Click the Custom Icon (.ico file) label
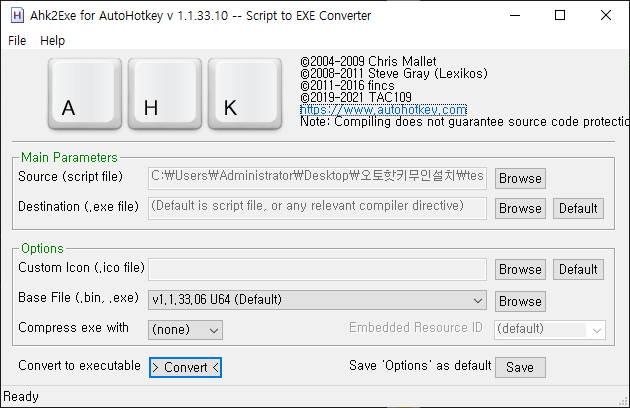Viewport: 630px width, 408px height. click(x=81, y=268)
